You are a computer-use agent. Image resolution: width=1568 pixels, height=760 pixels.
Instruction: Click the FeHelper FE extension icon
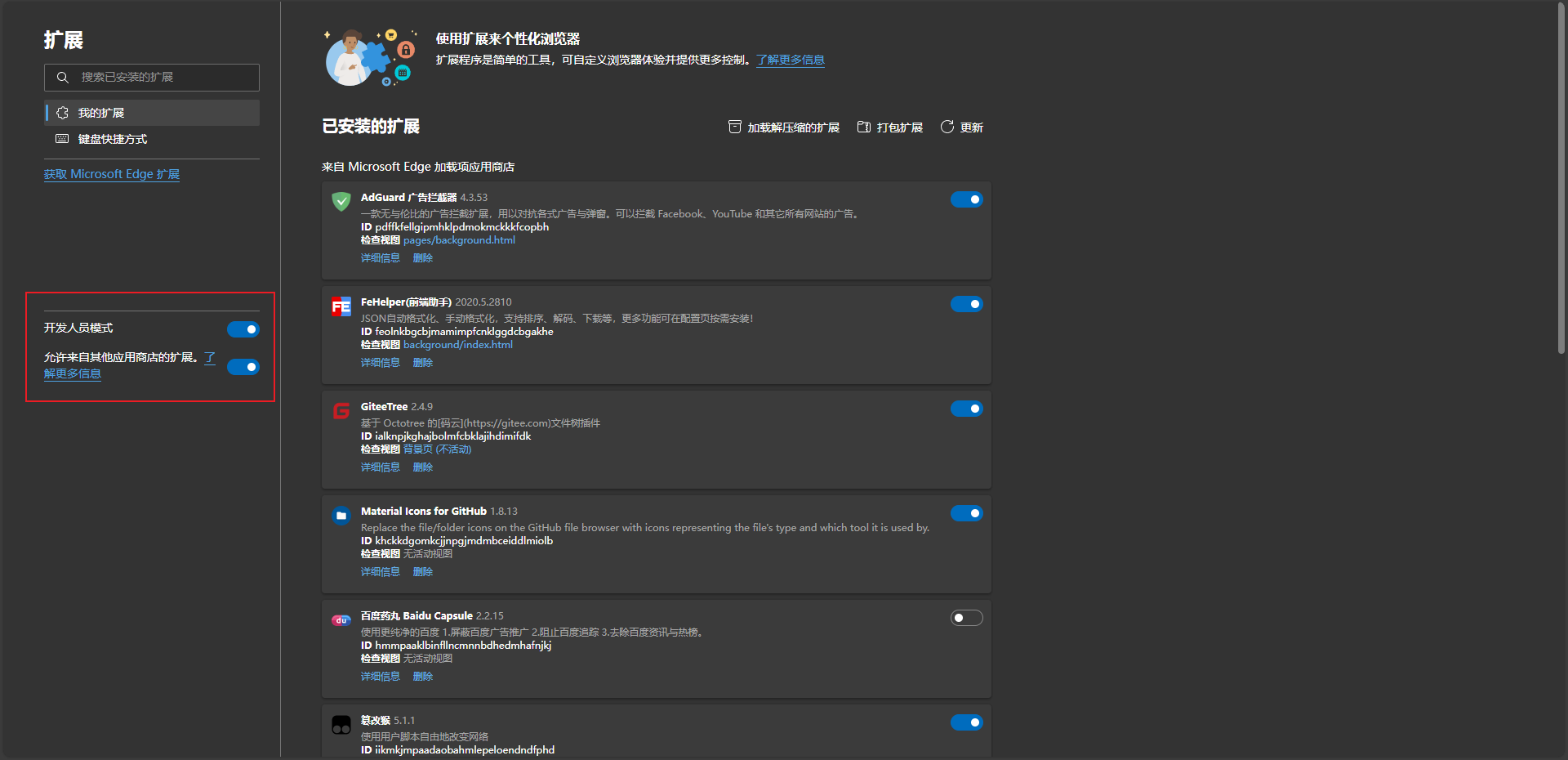click(x=341, y=306)
